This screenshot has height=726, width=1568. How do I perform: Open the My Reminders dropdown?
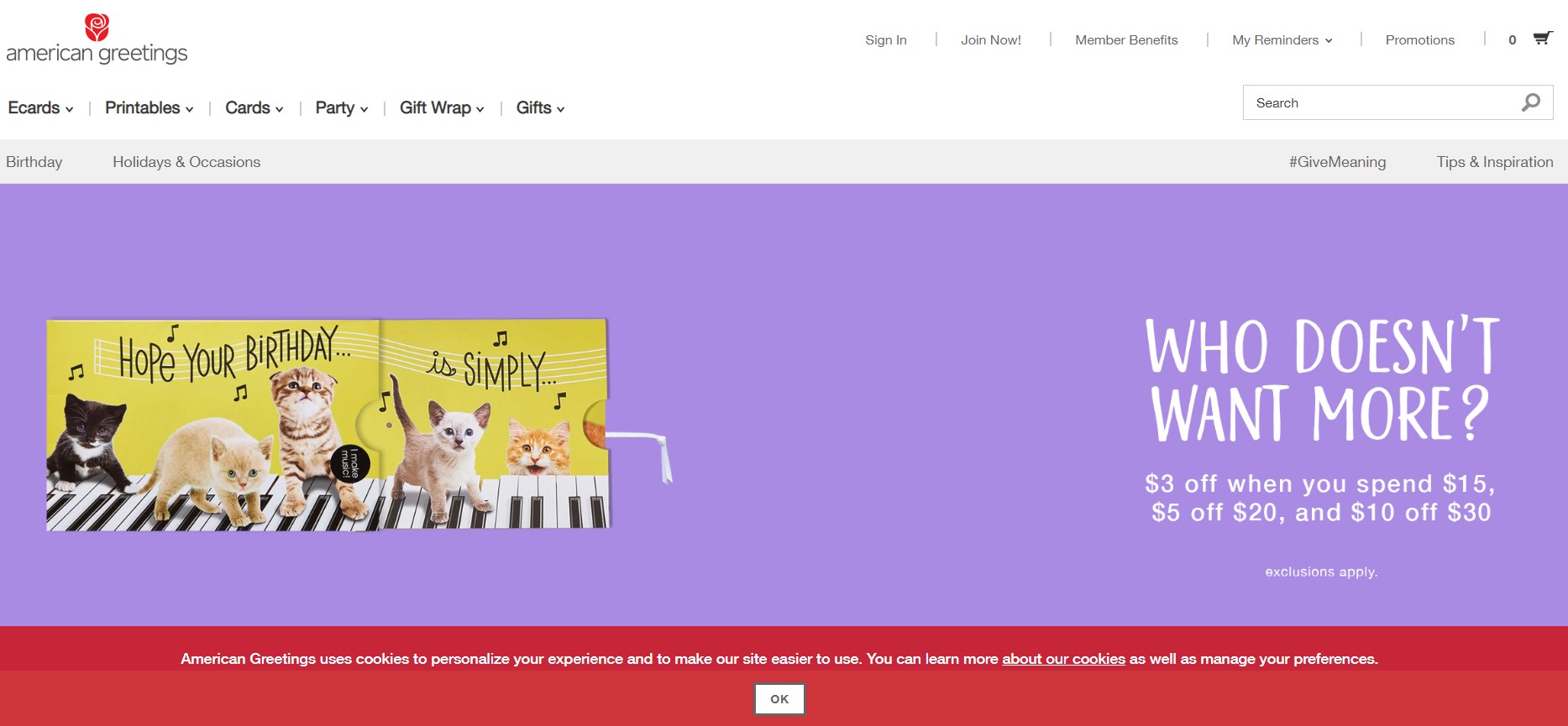[1282, 40]
